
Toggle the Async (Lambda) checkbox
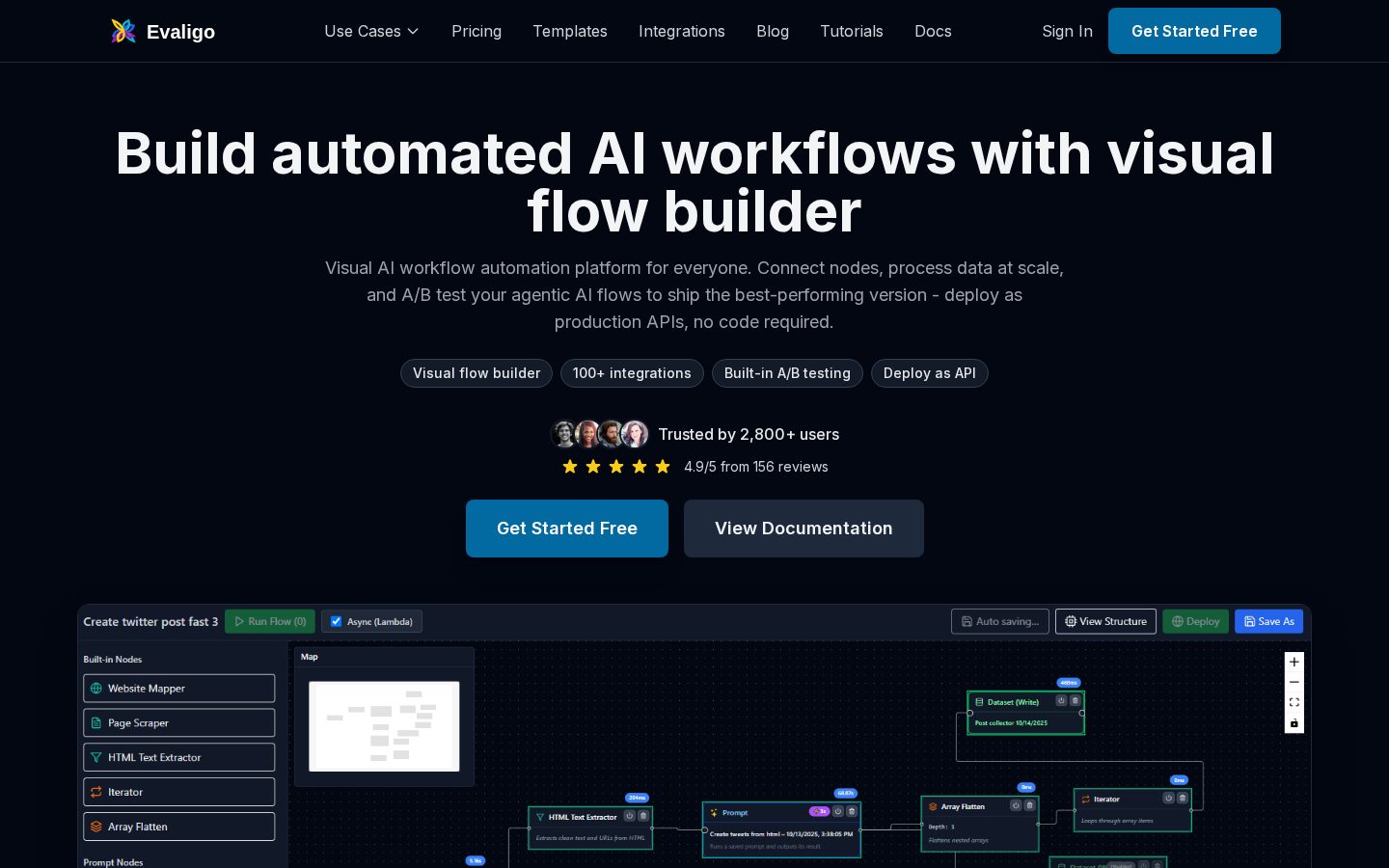tap(336, 621)
